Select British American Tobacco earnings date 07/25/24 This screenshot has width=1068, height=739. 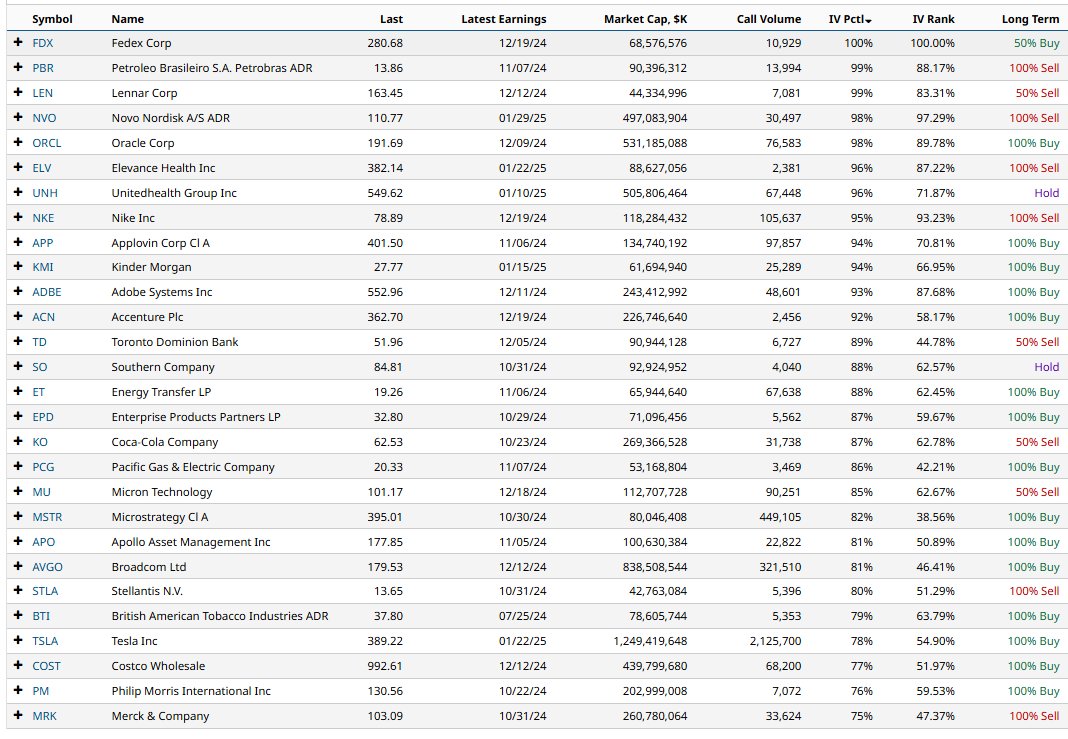click(522, 616)
